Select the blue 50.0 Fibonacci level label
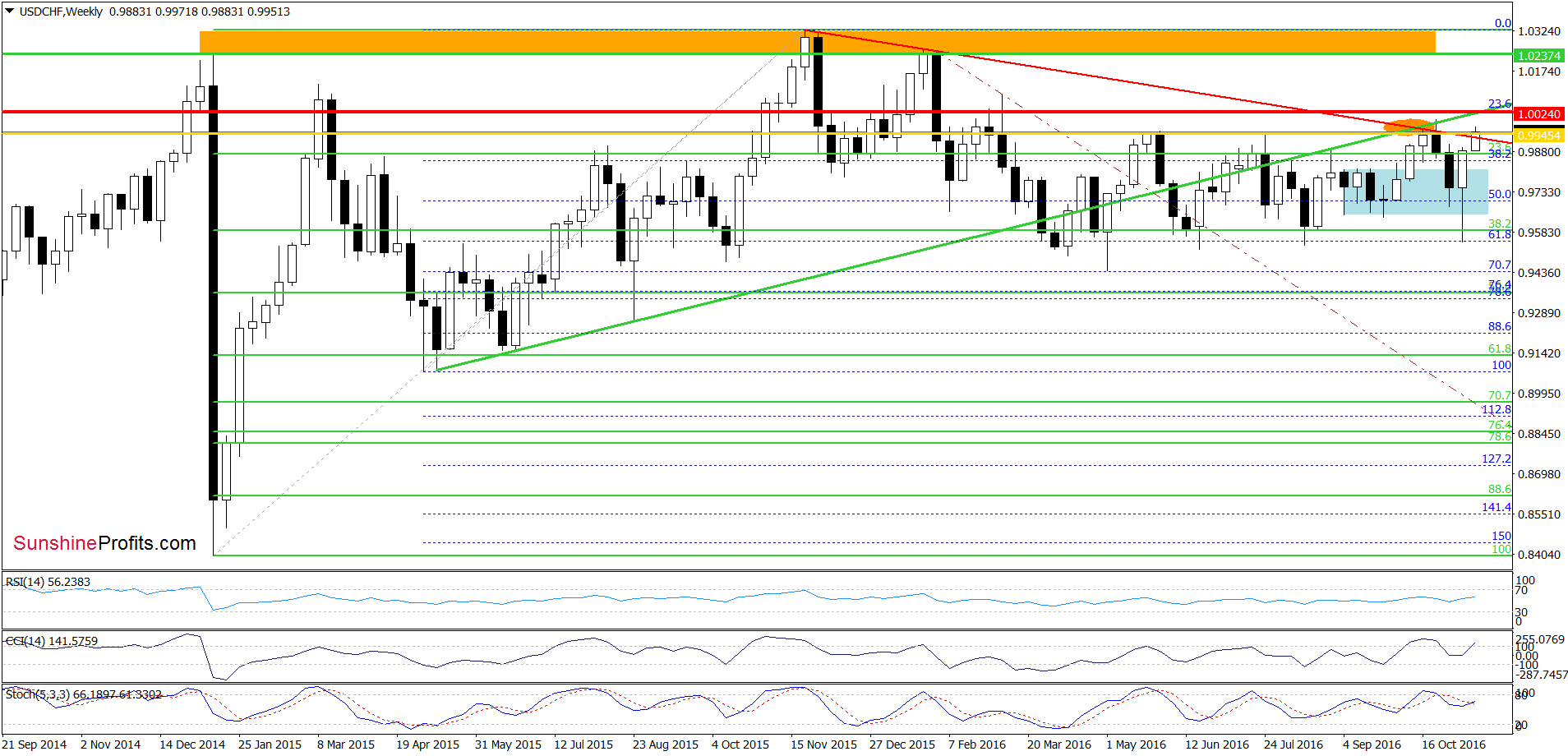1568x756 pixels. [1500, 194]
